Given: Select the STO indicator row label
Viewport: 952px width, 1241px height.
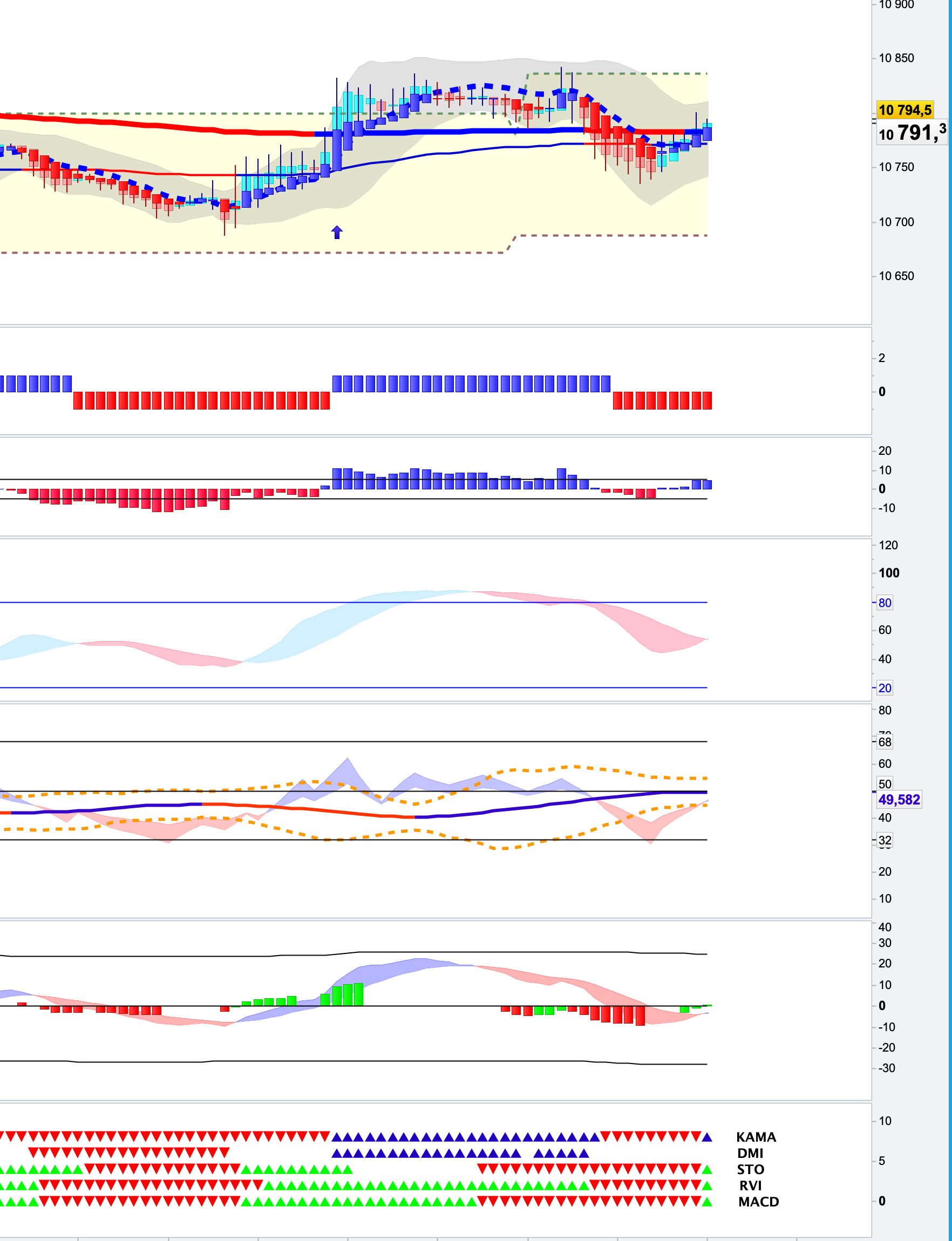Looking at the screenshot, I should [751, 1169].
